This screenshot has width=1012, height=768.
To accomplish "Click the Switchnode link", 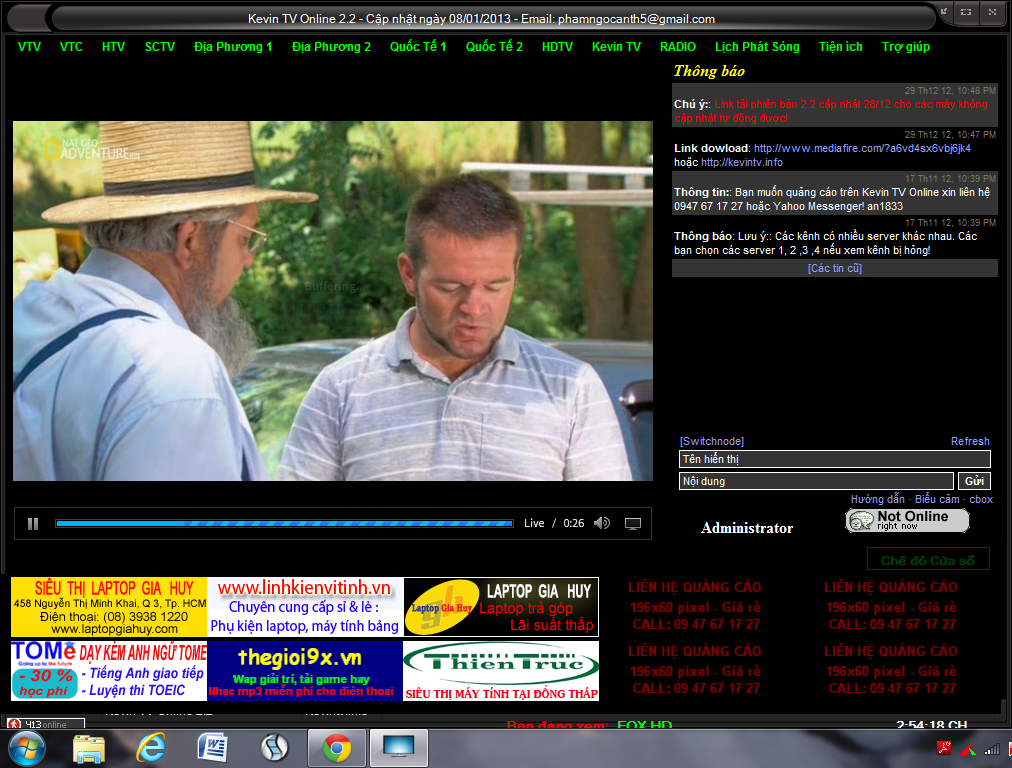I will 711,441.
